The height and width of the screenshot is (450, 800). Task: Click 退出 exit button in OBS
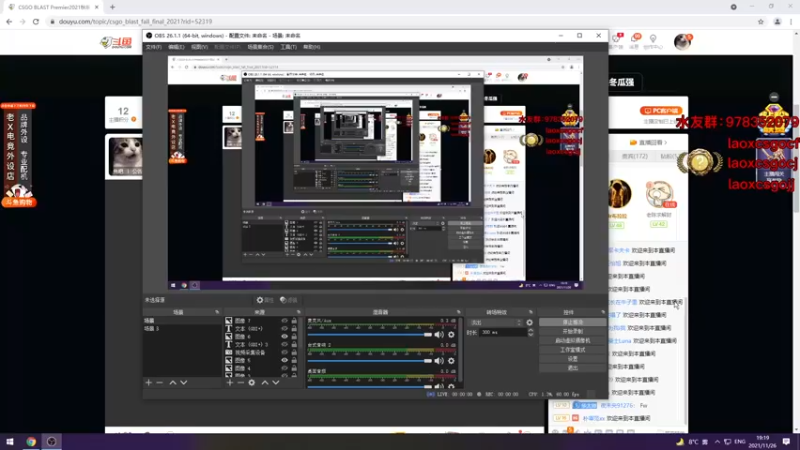572,368
